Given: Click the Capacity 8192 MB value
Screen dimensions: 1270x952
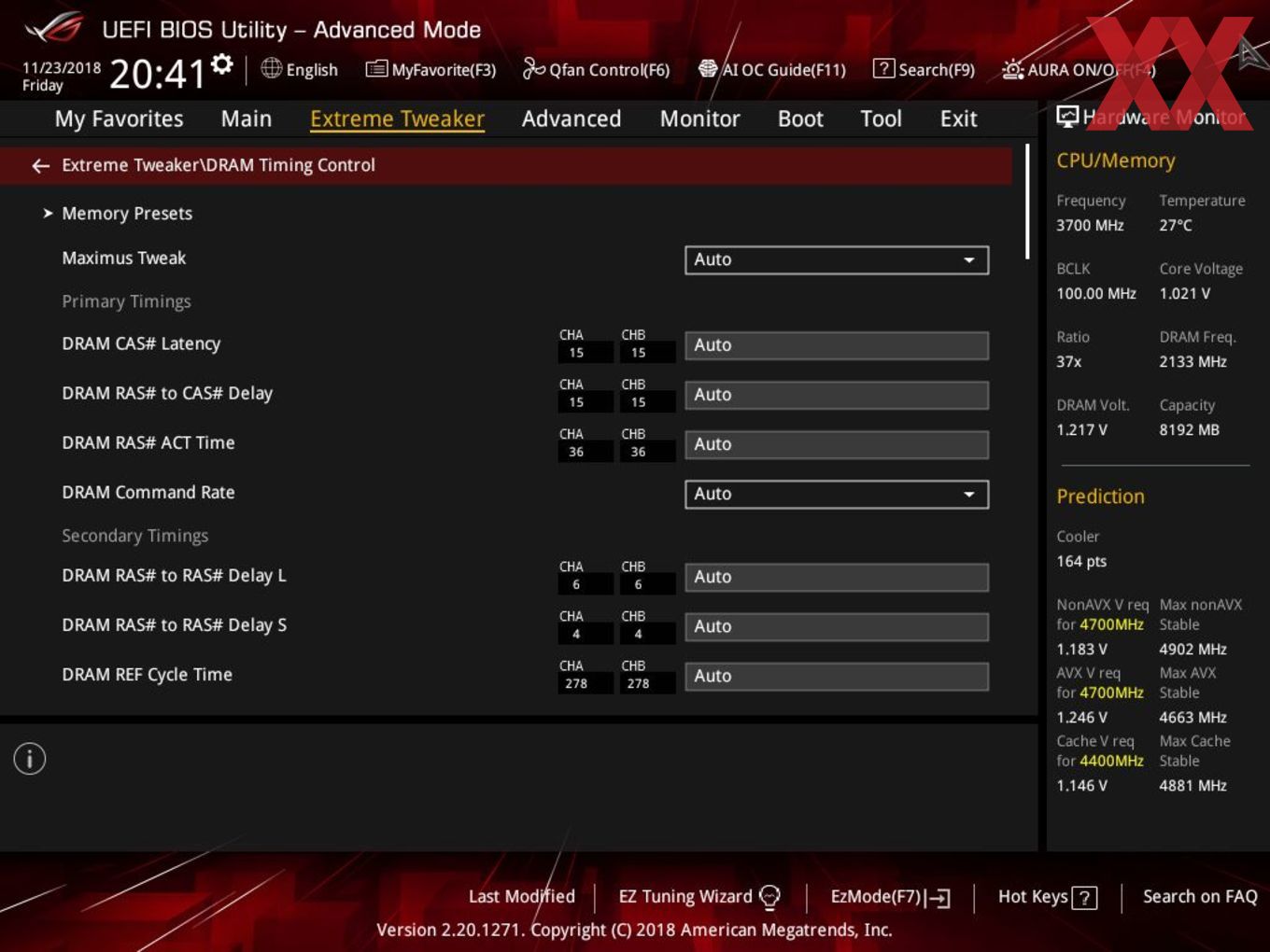Looking at the screenshot, I should point(1189,429).
